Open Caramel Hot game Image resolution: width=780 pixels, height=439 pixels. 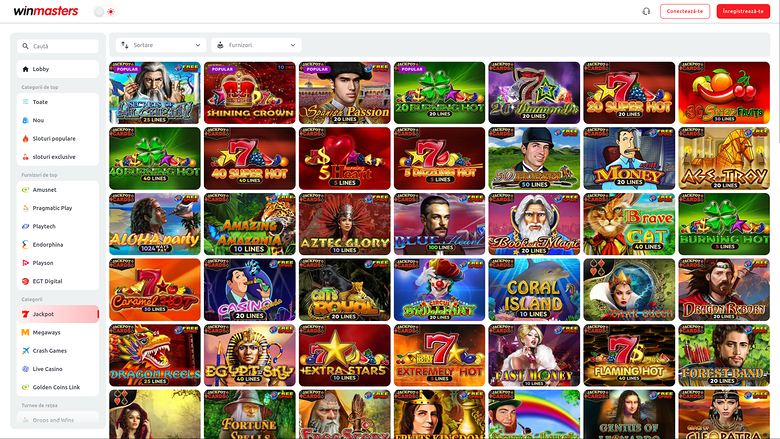pos(155,290)
